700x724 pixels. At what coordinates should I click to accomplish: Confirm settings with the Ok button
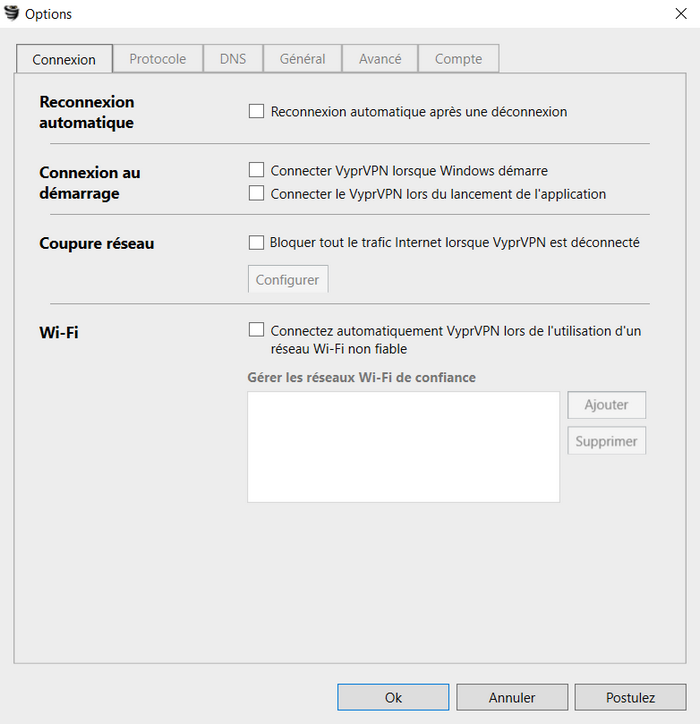point(393,697)
